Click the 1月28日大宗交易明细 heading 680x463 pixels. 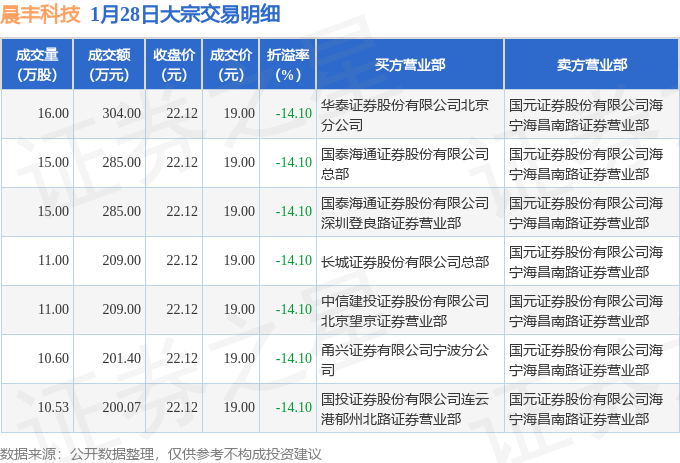185,15
